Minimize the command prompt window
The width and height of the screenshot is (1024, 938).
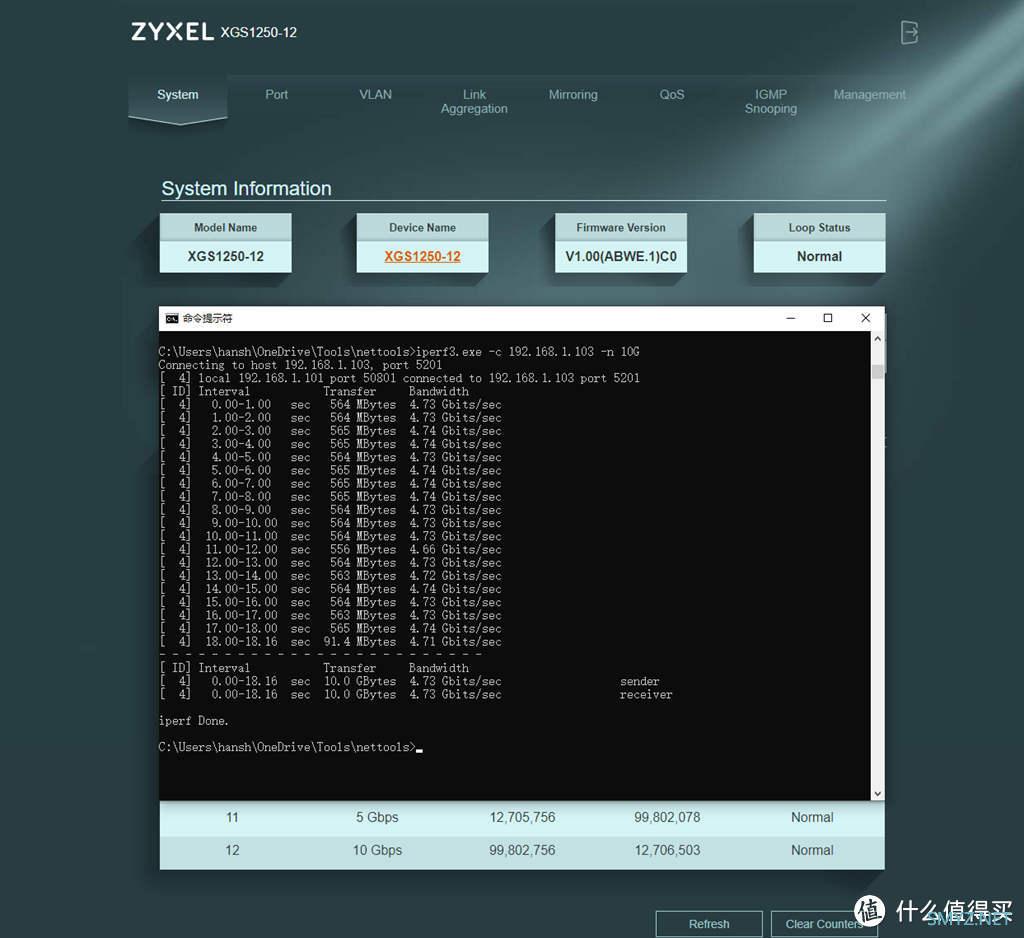click(791, 318)
